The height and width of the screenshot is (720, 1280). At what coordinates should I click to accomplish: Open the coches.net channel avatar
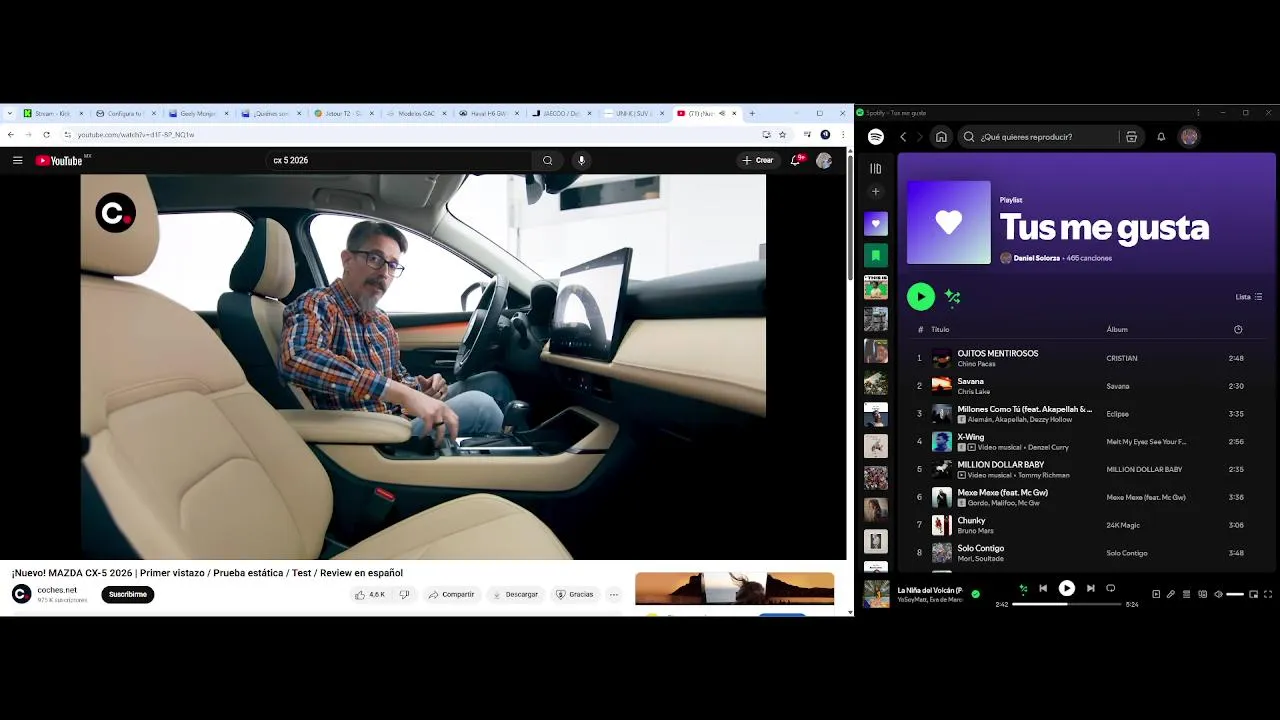pos(21,594)
